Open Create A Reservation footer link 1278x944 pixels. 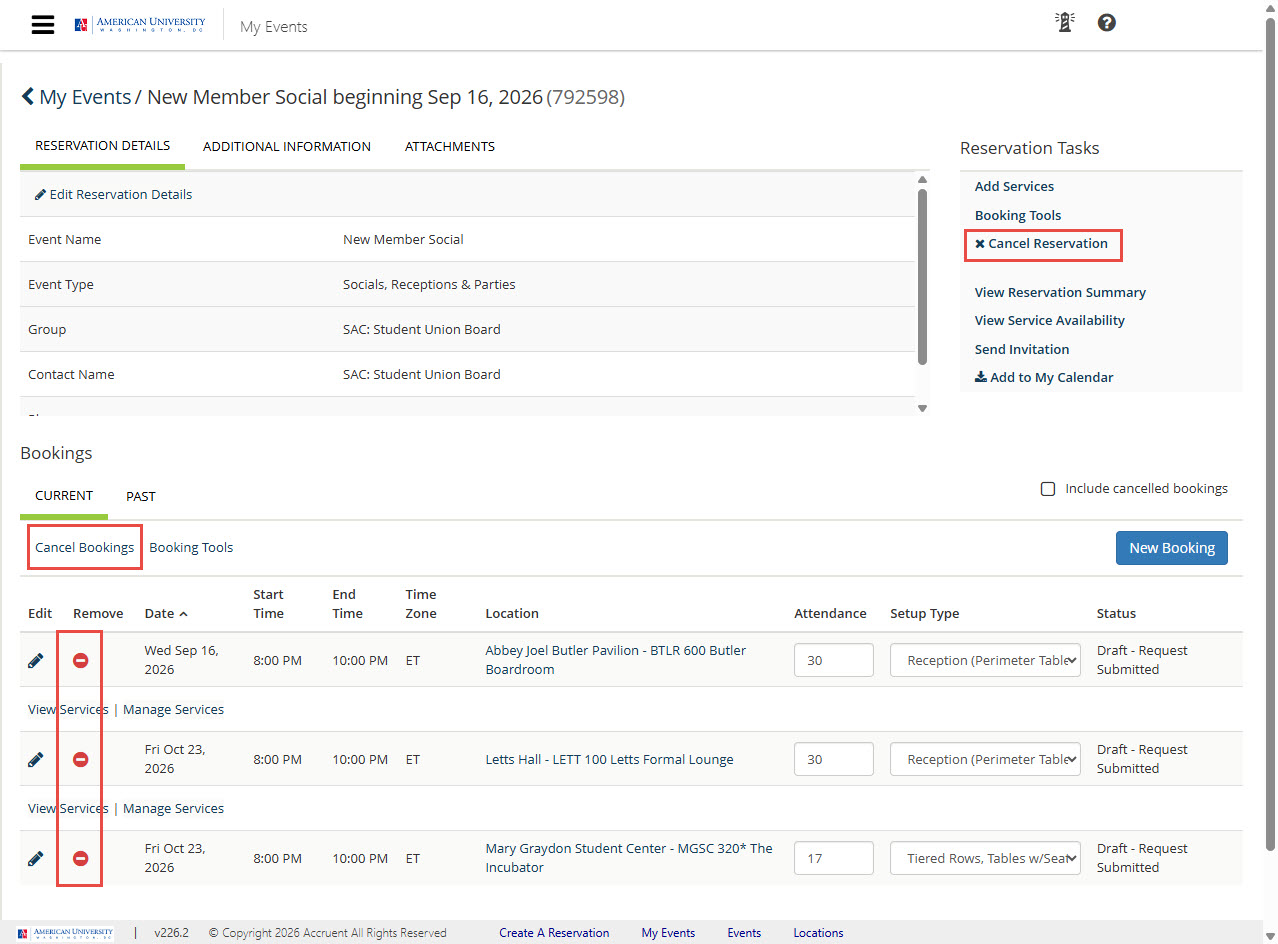(x=554, y=933)
